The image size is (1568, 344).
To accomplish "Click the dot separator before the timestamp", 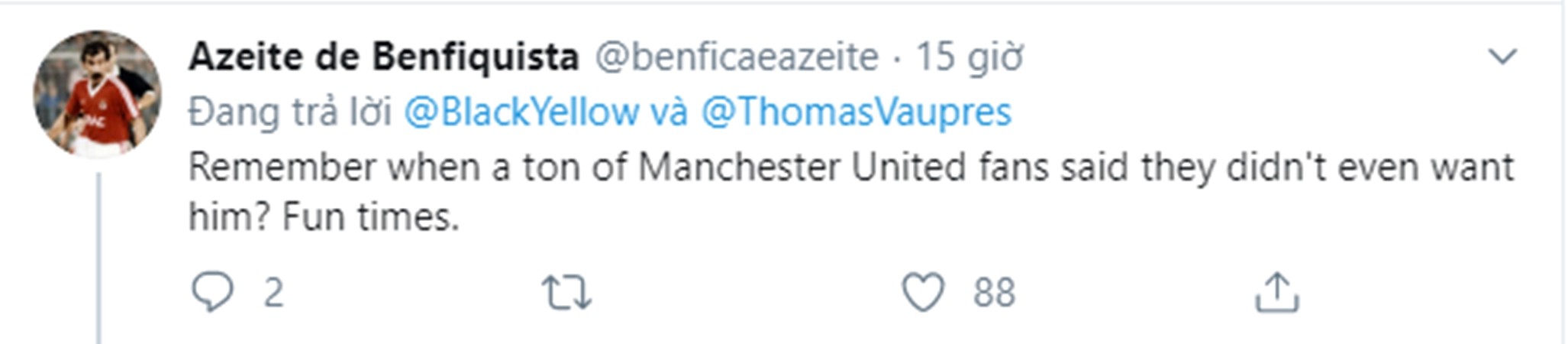I will pos(896,57).
